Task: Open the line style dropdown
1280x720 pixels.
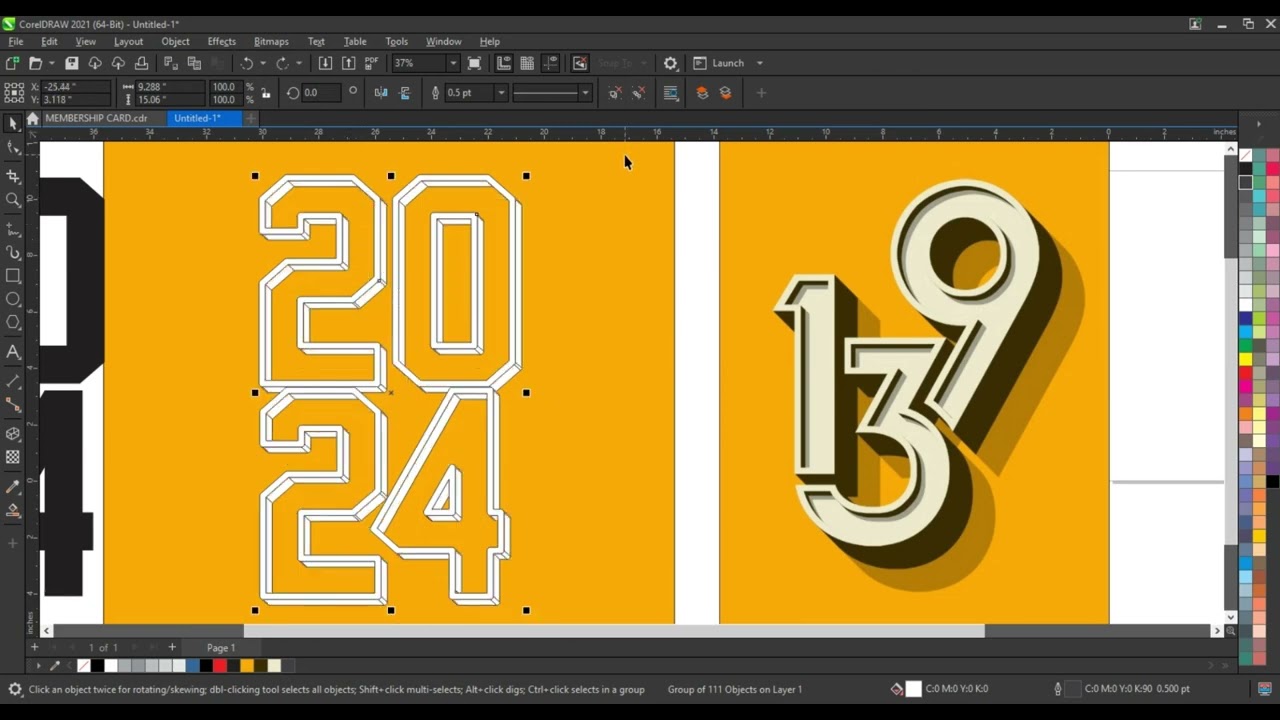Action: click(585, 93)
